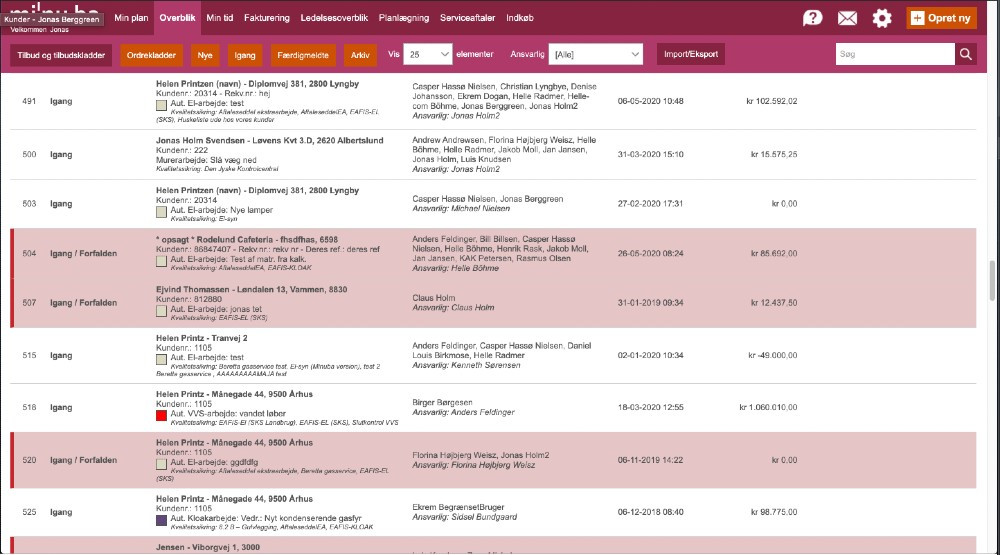Viewport: 1000px width, 555px height.
Task: Switch to the Min plan tab
Action: click(x=131, y=18)
